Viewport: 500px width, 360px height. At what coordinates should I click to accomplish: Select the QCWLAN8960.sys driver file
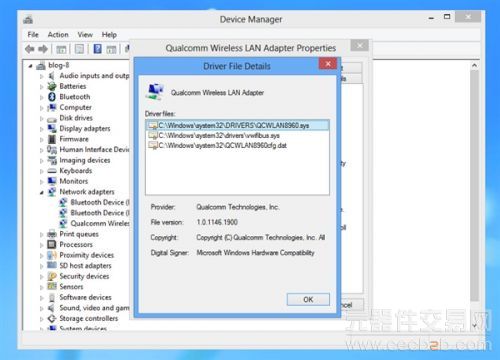pyautogui.click(x=237, y=125)
